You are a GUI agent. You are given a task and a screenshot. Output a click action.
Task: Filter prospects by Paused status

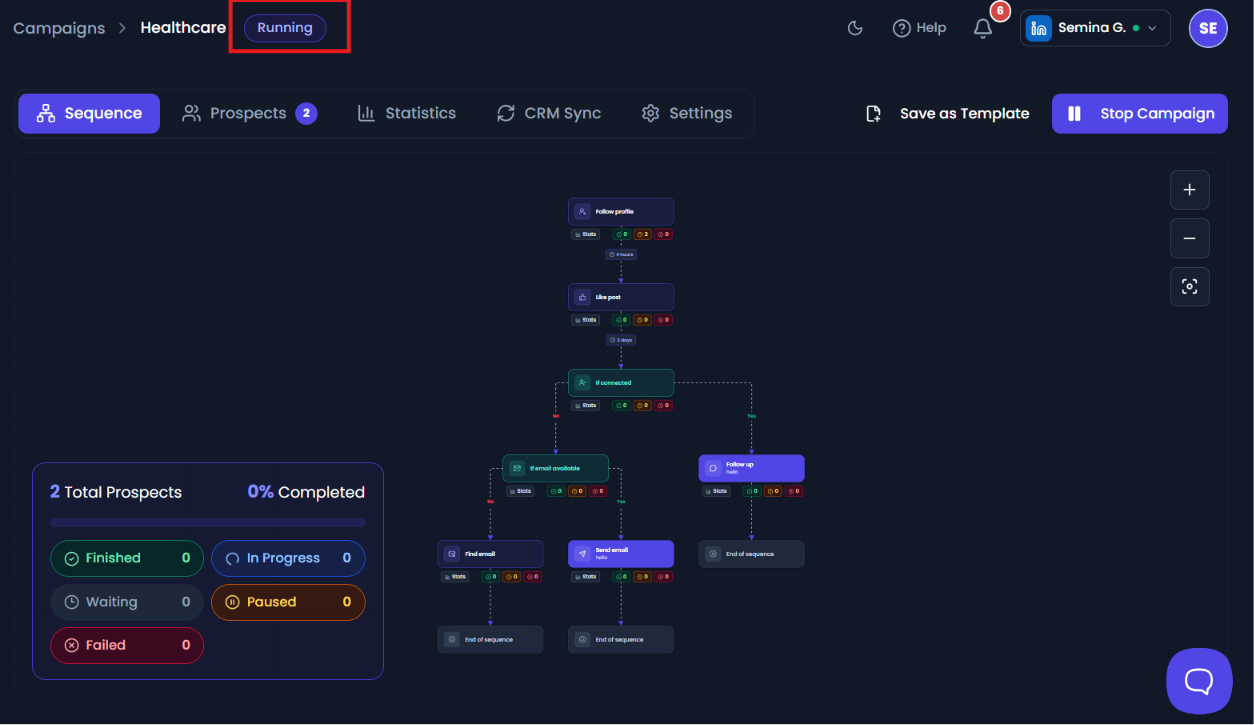[x=288, y=602]
